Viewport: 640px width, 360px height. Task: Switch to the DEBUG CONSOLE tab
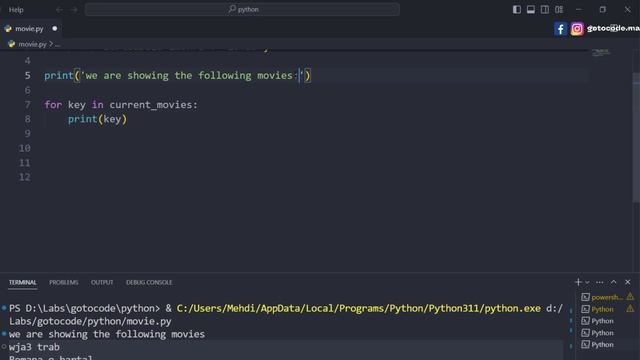(x=149, y=282)
